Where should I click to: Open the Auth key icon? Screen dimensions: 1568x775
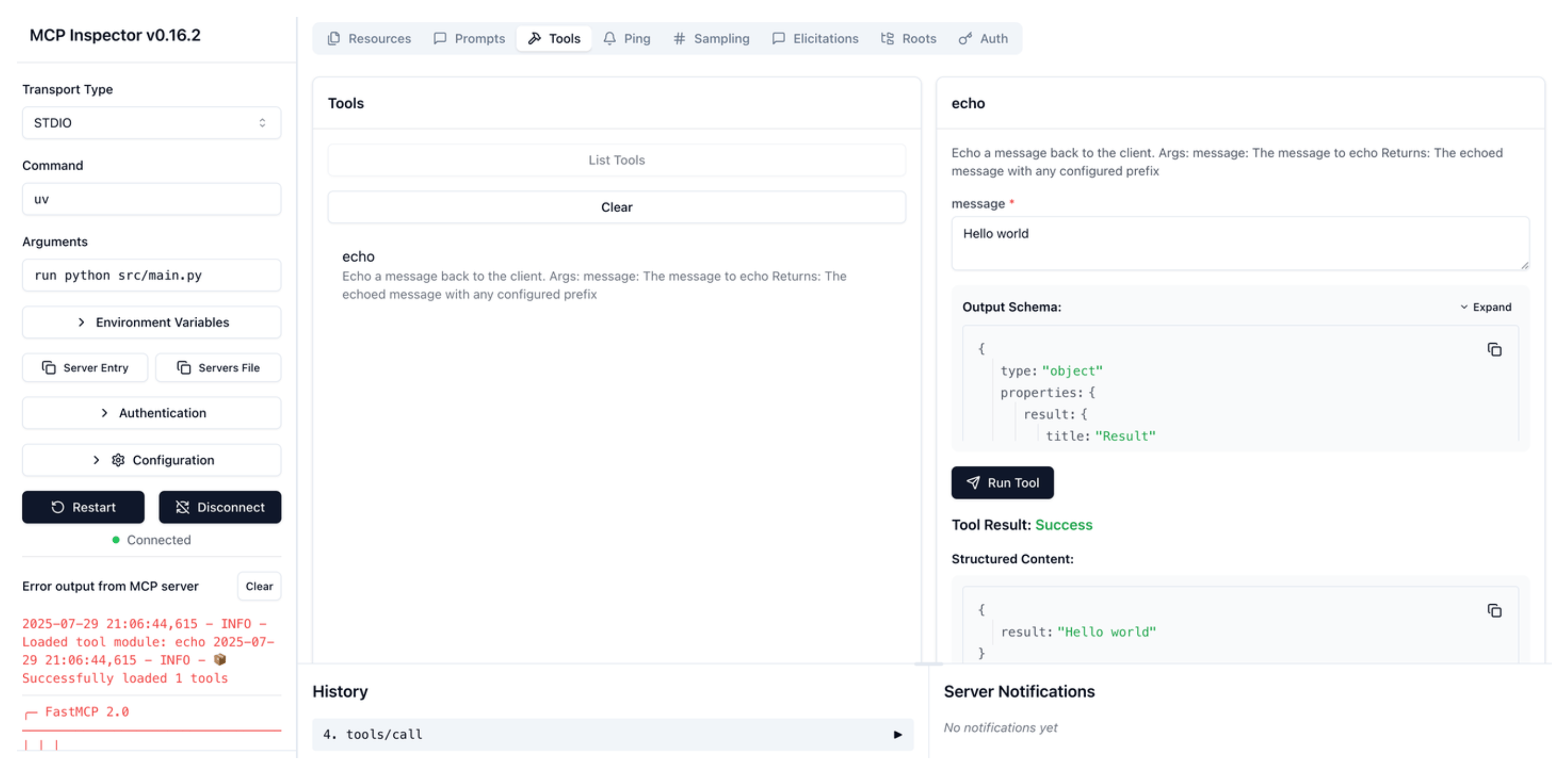965,38
